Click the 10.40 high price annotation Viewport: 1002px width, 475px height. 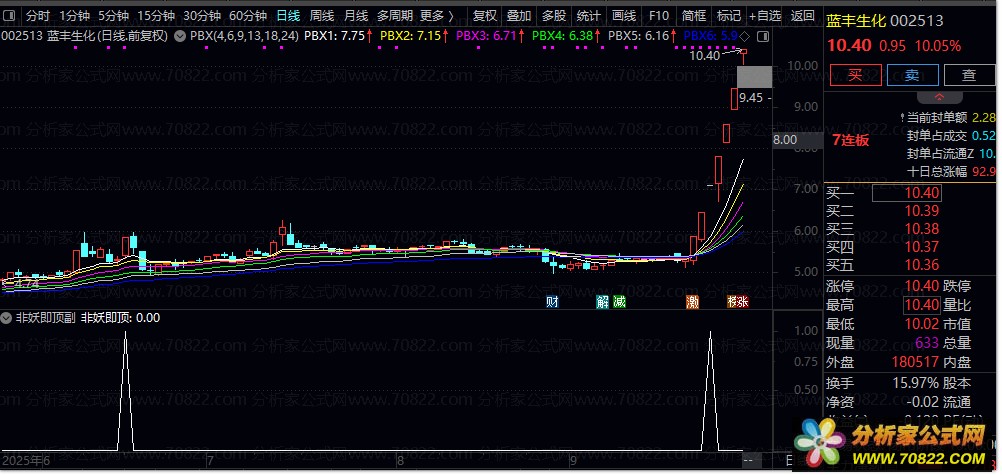click(704, 56)
